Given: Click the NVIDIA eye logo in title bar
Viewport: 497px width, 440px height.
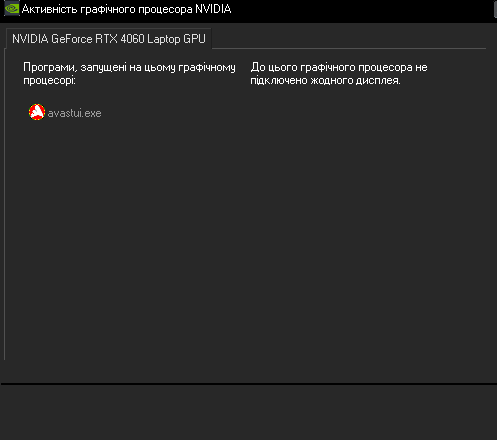Looking at the screenshot, I should [x=12, y=8].
